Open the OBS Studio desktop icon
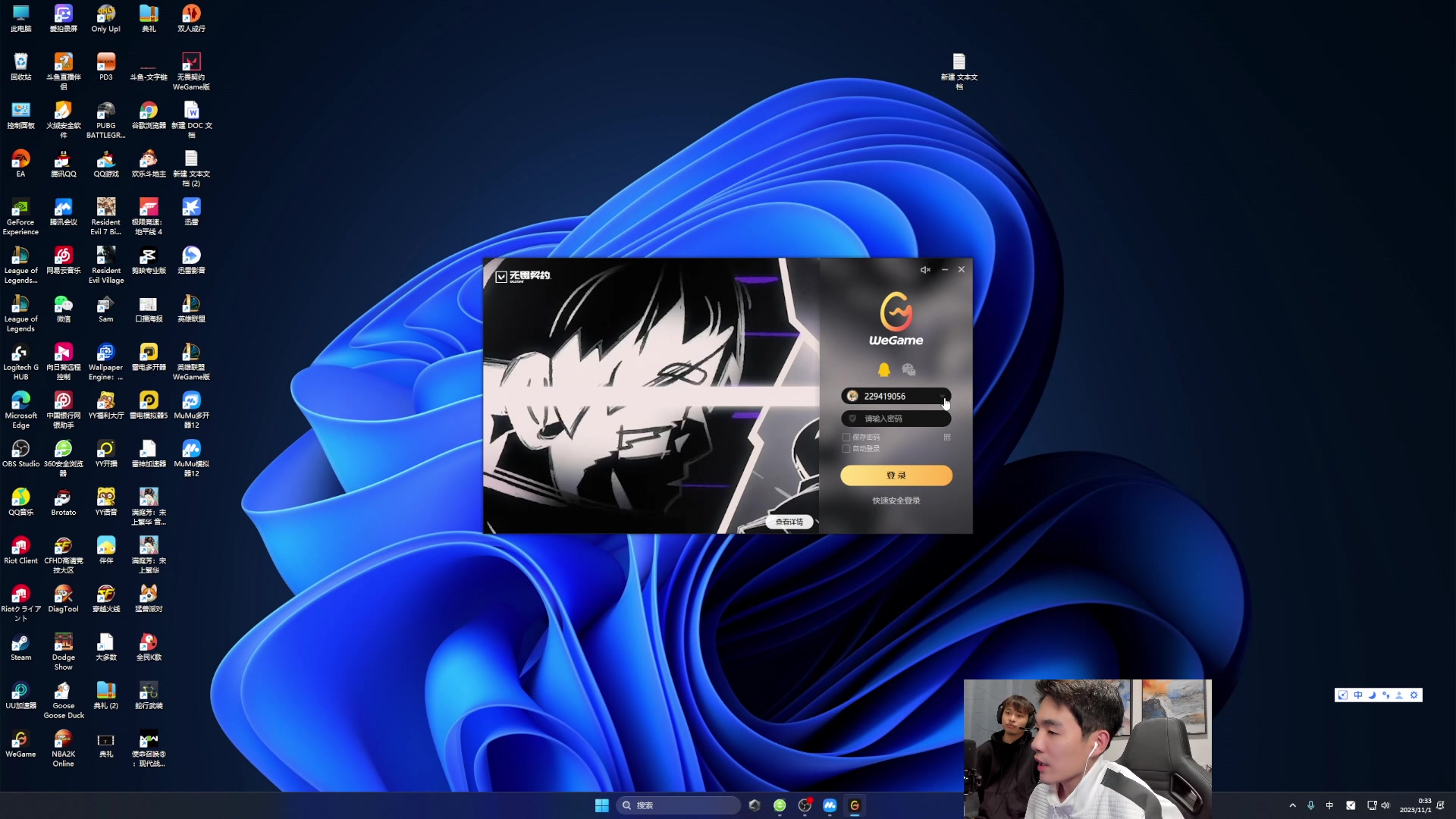The width and height of the screenshot is (1456, 819). click(x=20, y=453)
